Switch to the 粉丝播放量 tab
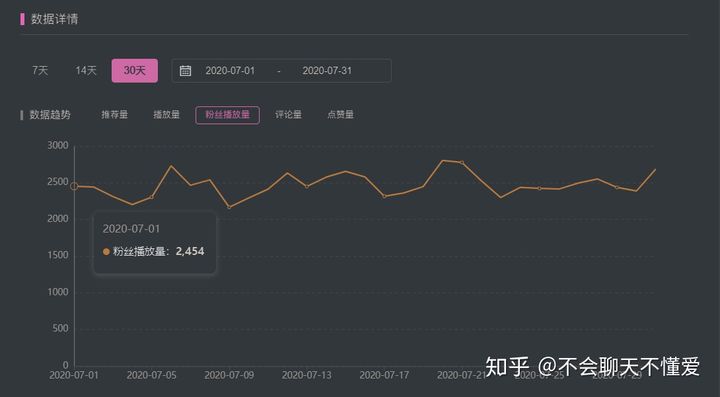The width and height of the screenshot is (720, 397). click(x=227, y=115)
